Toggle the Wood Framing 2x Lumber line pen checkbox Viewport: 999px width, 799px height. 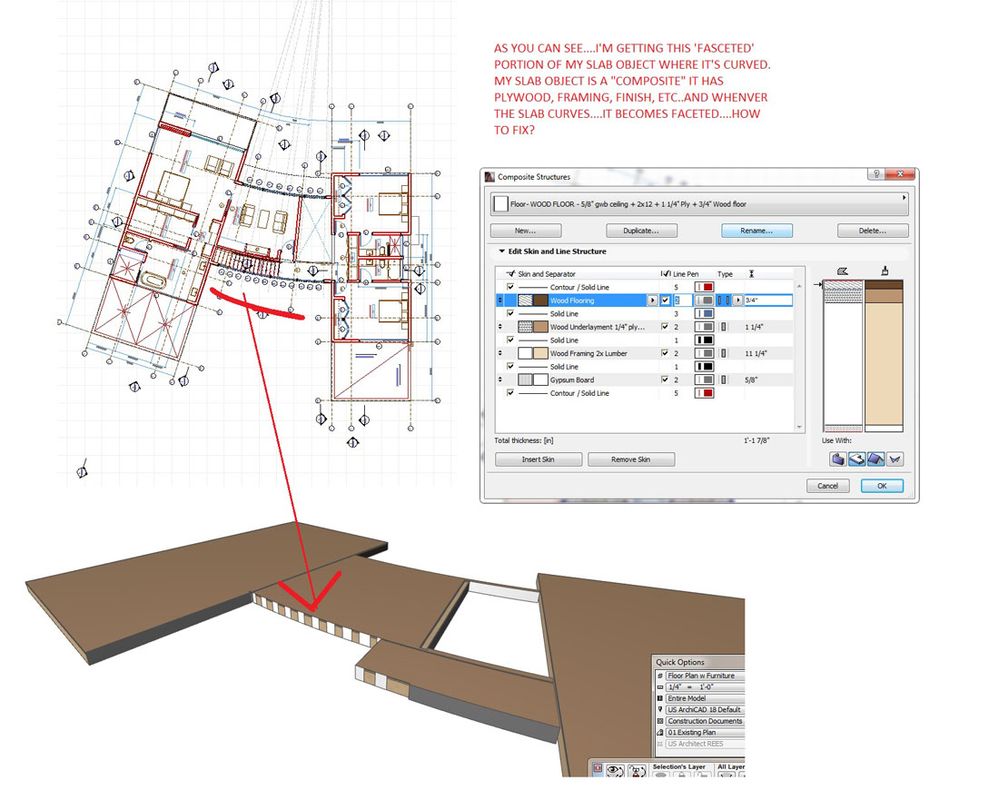pyautogui.click(x=665, y=353)
